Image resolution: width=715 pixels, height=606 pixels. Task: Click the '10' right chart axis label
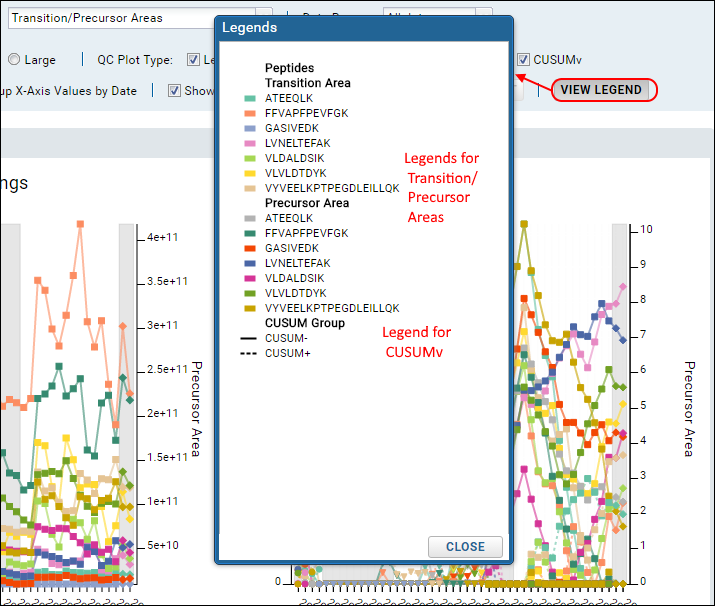[646, 229]
